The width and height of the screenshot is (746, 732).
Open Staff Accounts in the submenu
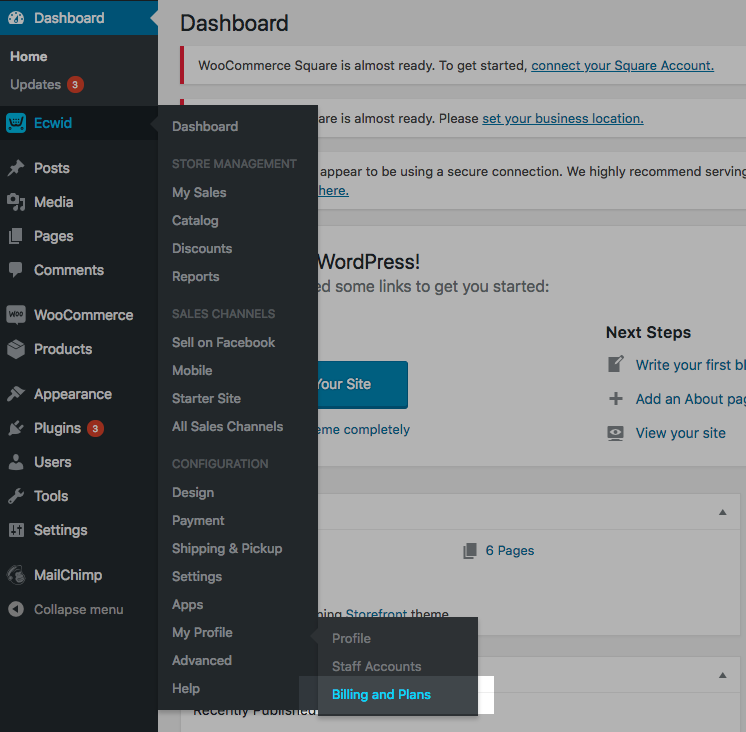pyautogui.click(x=376, y=666)
